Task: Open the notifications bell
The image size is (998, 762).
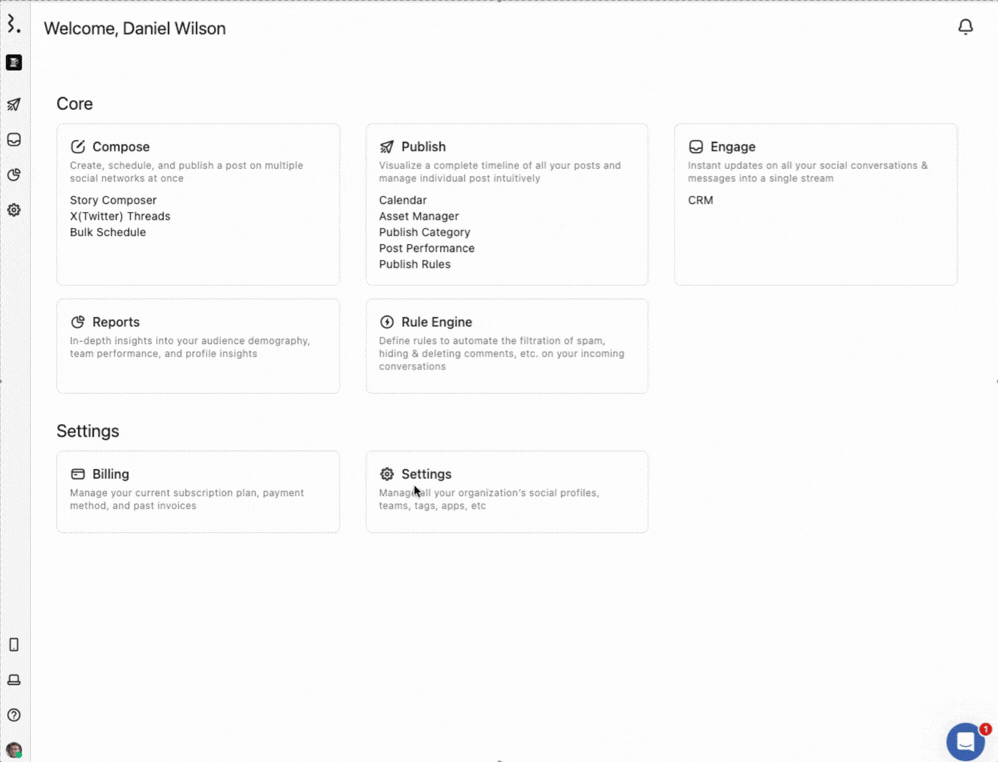Action: pyautogui.click(x=965, y=27)
